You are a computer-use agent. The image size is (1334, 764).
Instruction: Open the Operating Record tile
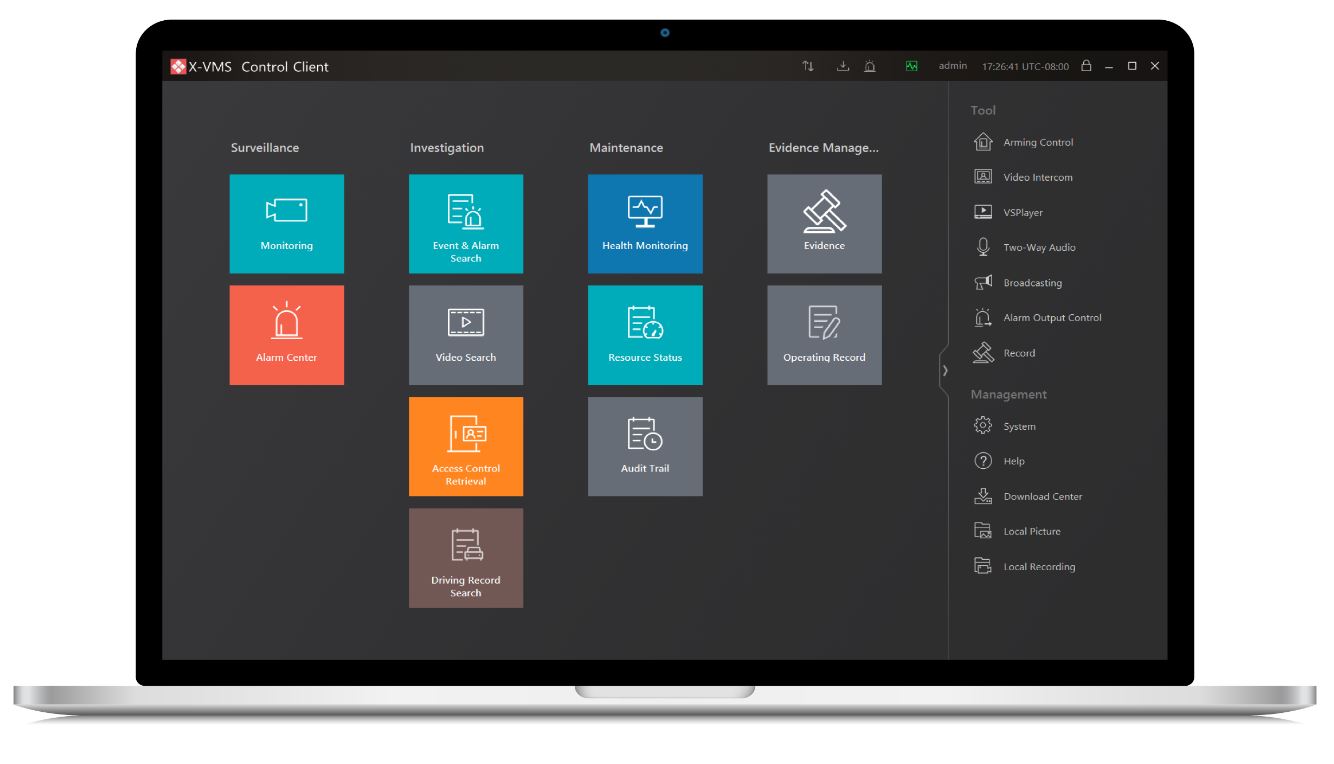pos(824,335)
